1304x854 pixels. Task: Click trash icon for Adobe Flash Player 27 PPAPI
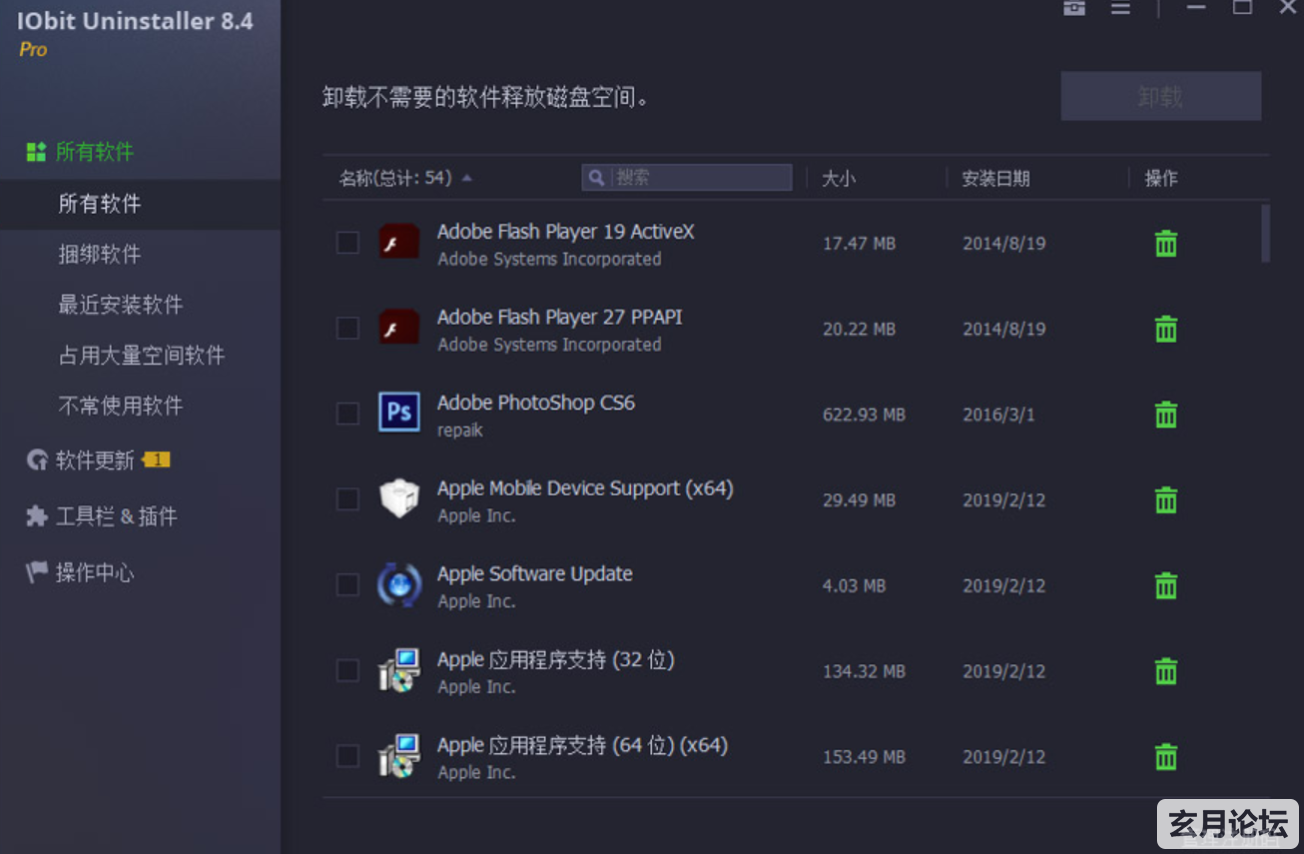coord(1166,329)
